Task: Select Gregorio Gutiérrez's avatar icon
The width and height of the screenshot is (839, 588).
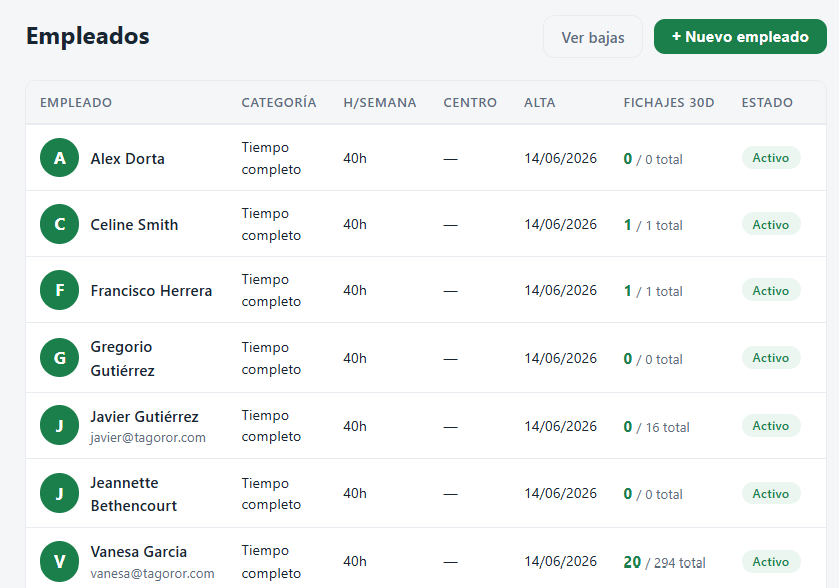Action: pyautogui.click(x=59, y=357)
